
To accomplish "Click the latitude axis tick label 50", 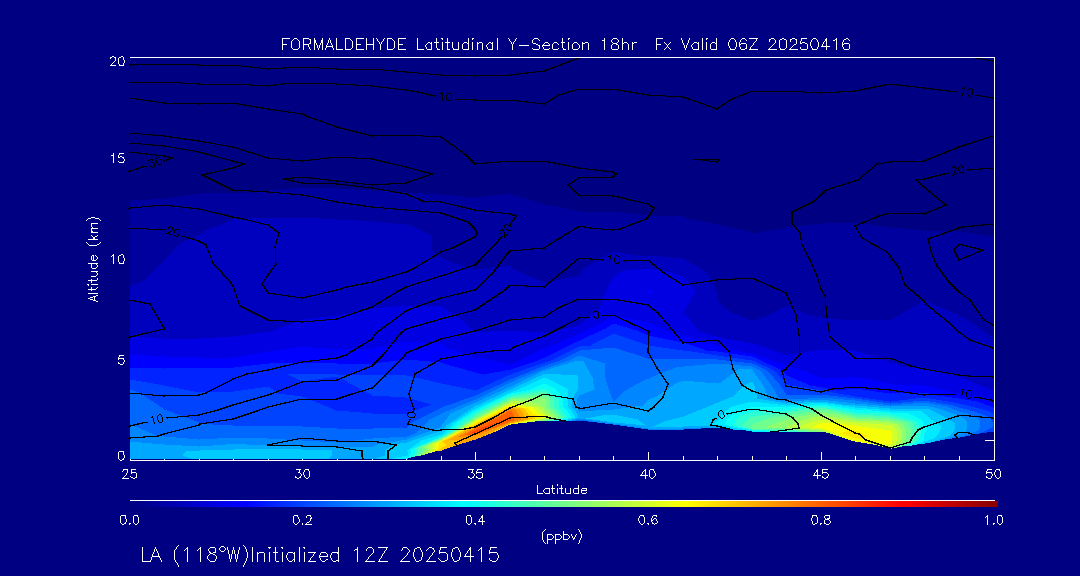I will (x=994, y=474).
